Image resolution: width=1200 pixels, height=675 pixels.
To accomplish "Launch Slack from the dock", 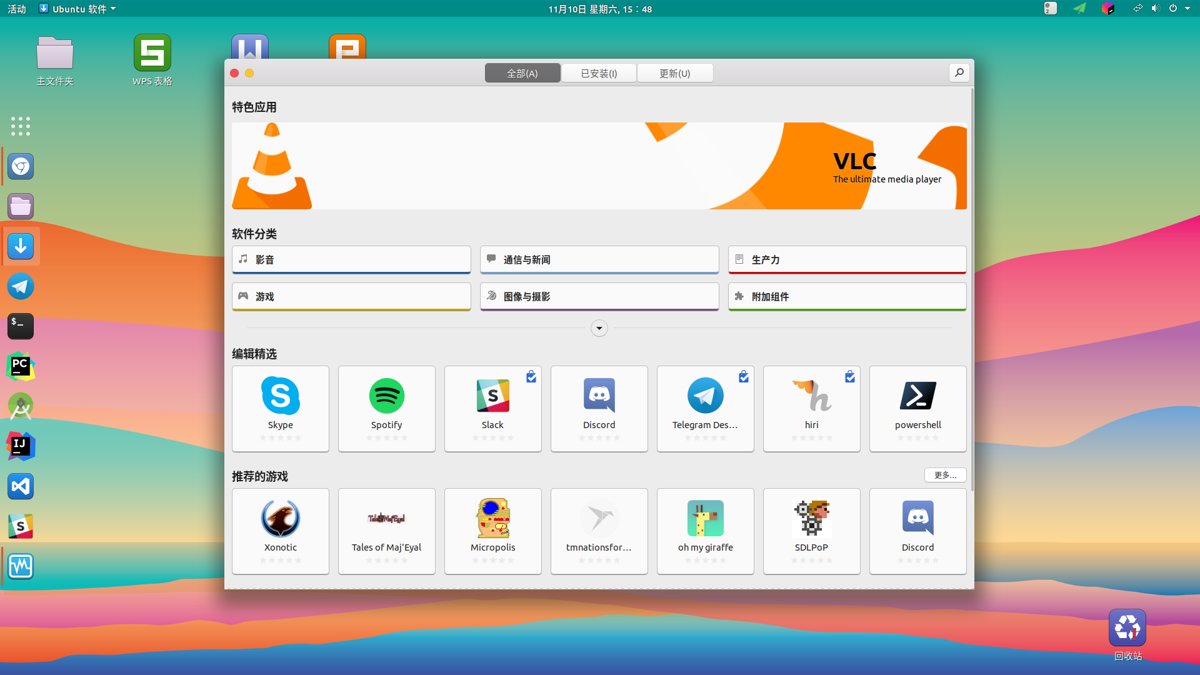I will pos(21,526).
